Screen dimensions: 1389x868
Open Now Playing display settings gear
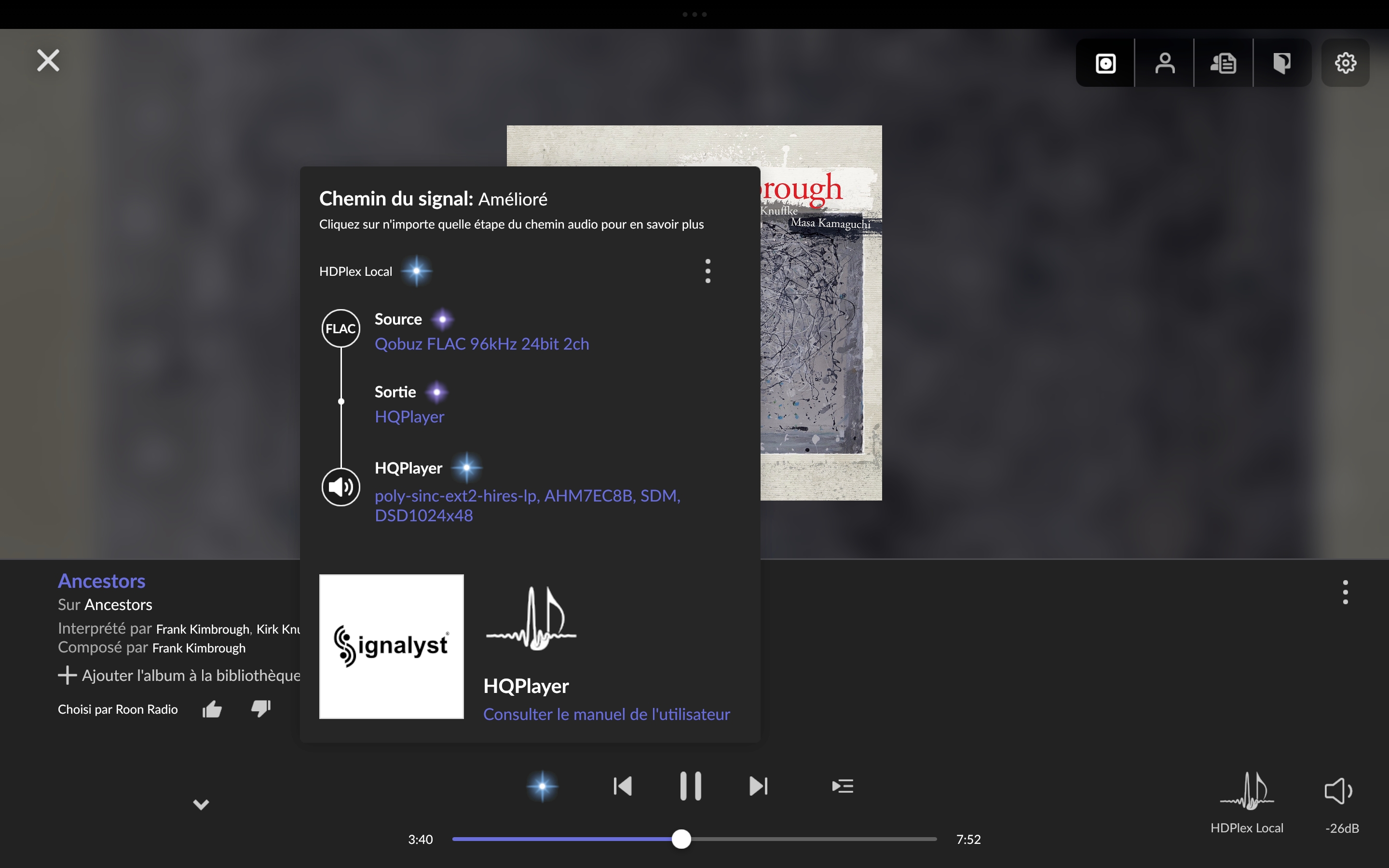pyautogui.click(x=1346, y=63)
